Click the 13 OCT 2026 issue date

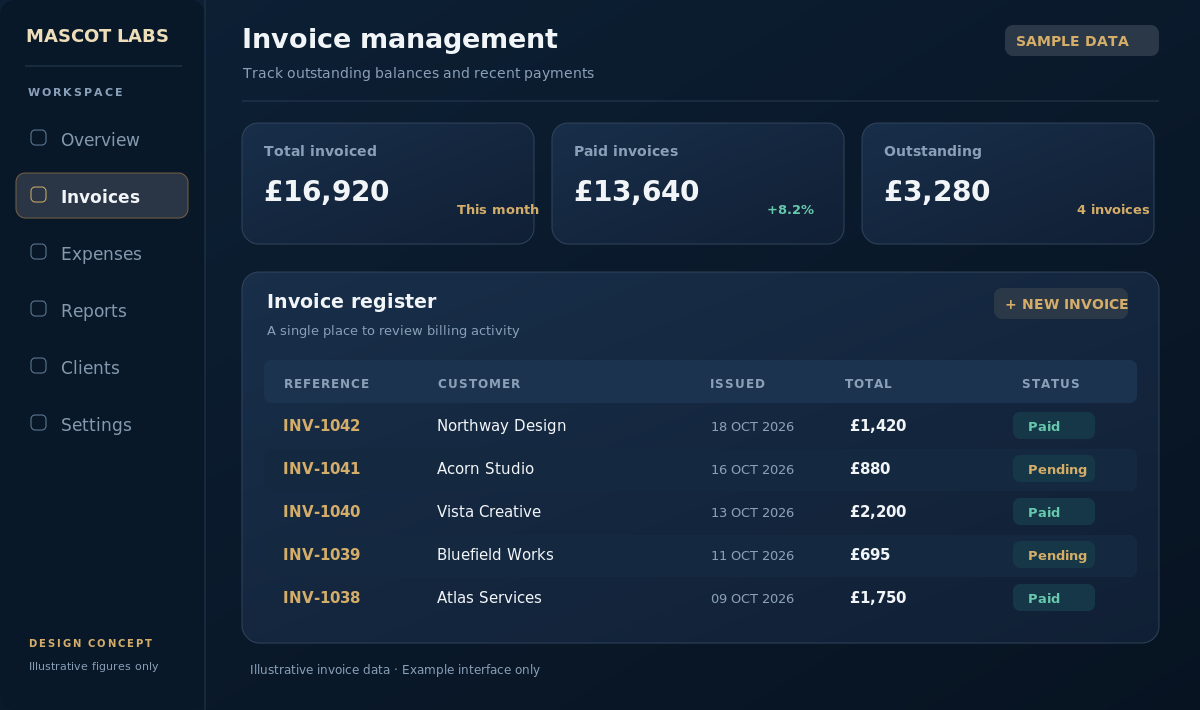752,513
